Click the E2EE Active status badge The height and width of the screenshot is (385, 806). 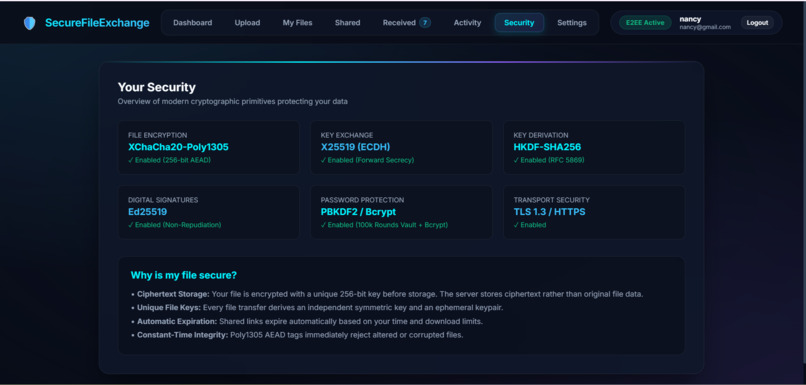tap(645, 23)
